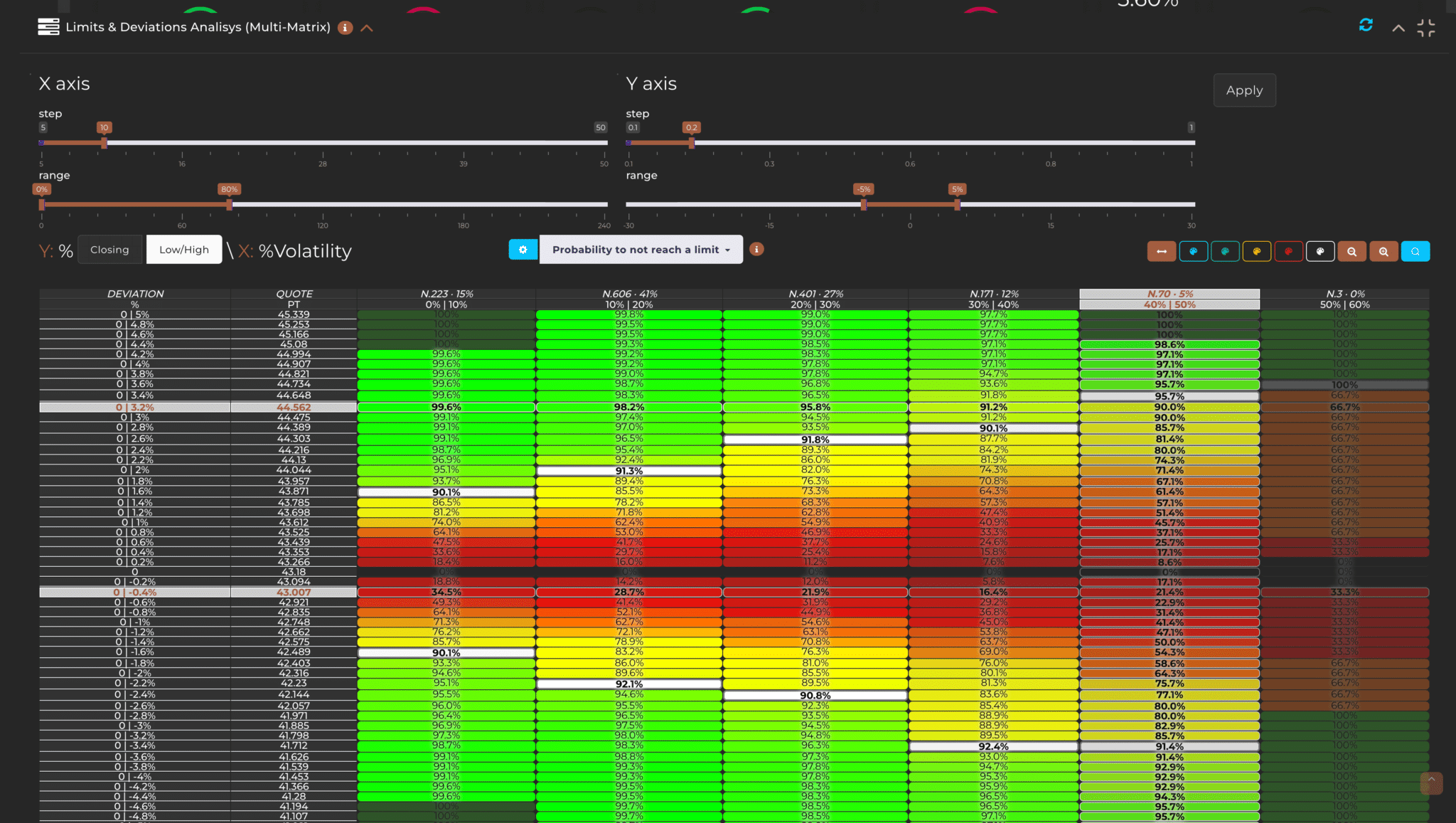Click the horizontal arrows fit-width icon

[x=1162, y=251]
